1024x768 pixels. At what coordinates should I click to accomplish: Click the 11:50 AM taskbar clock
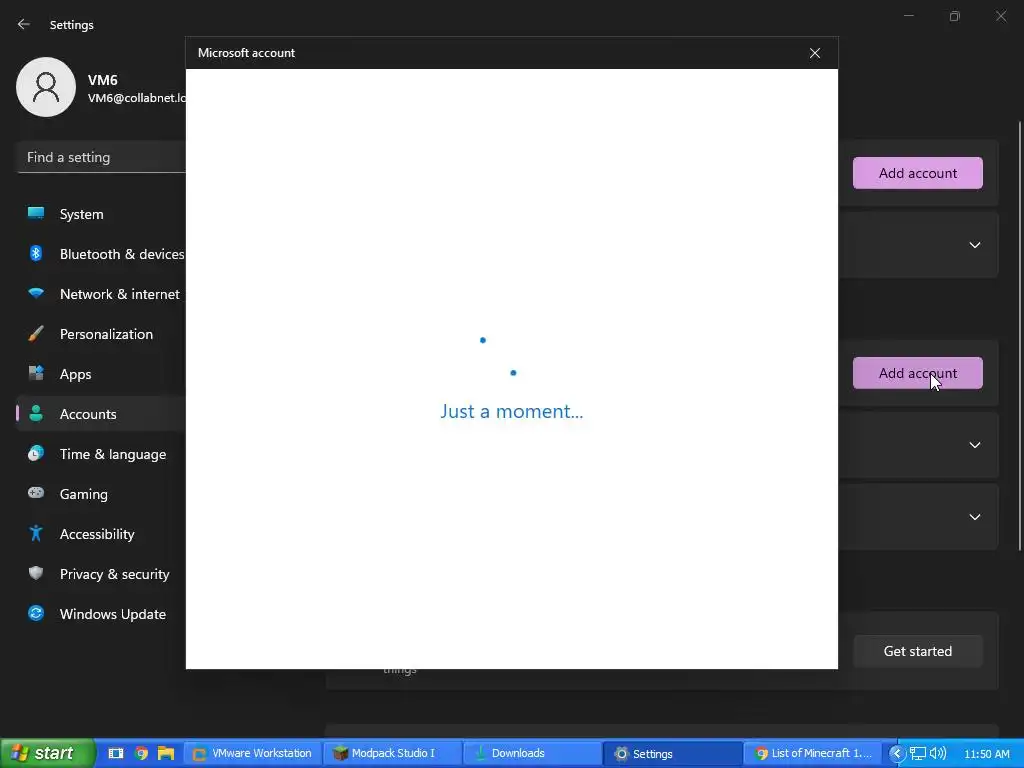point(987,754)
